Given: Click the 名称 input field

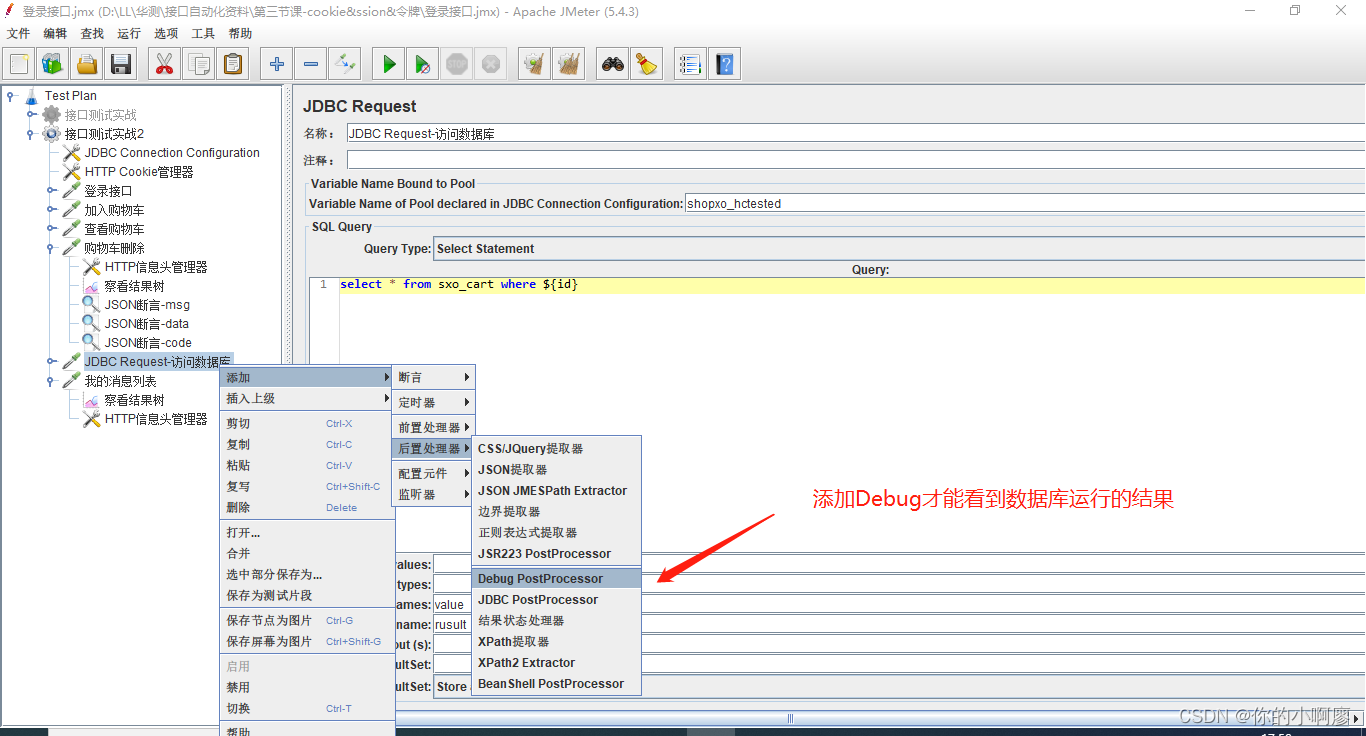Looking at the screenshot, I should pos(855,133).
